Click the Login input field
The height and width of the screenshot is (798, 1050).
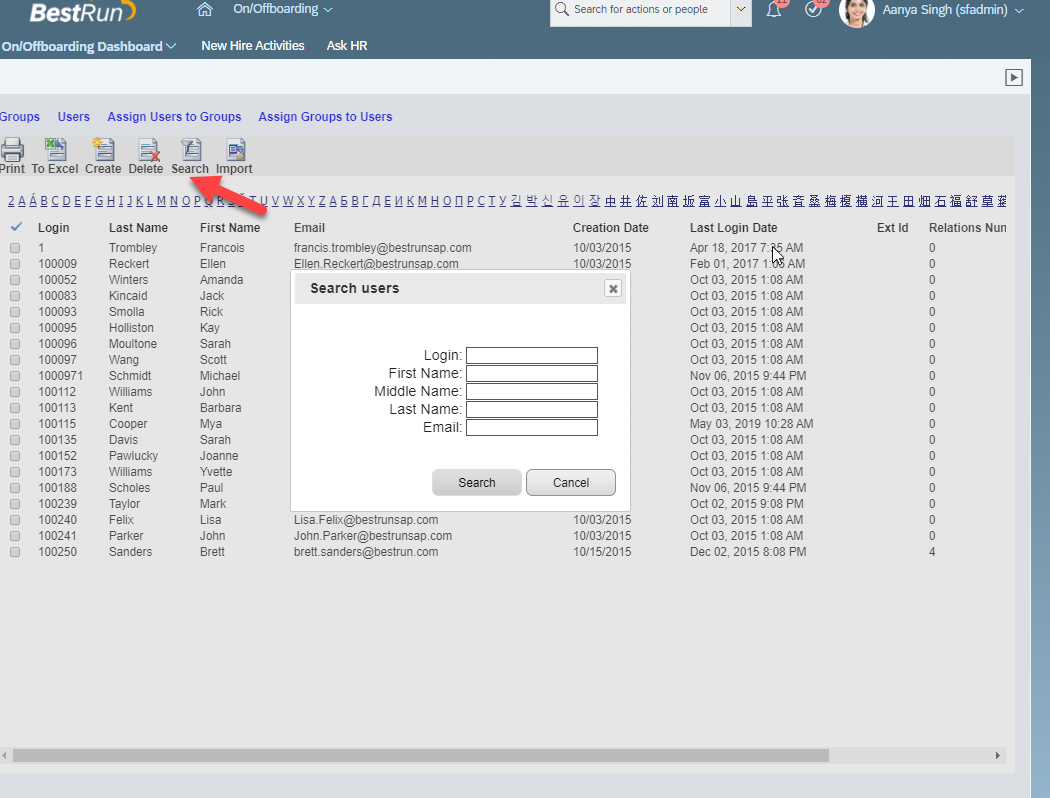(532, 355)
